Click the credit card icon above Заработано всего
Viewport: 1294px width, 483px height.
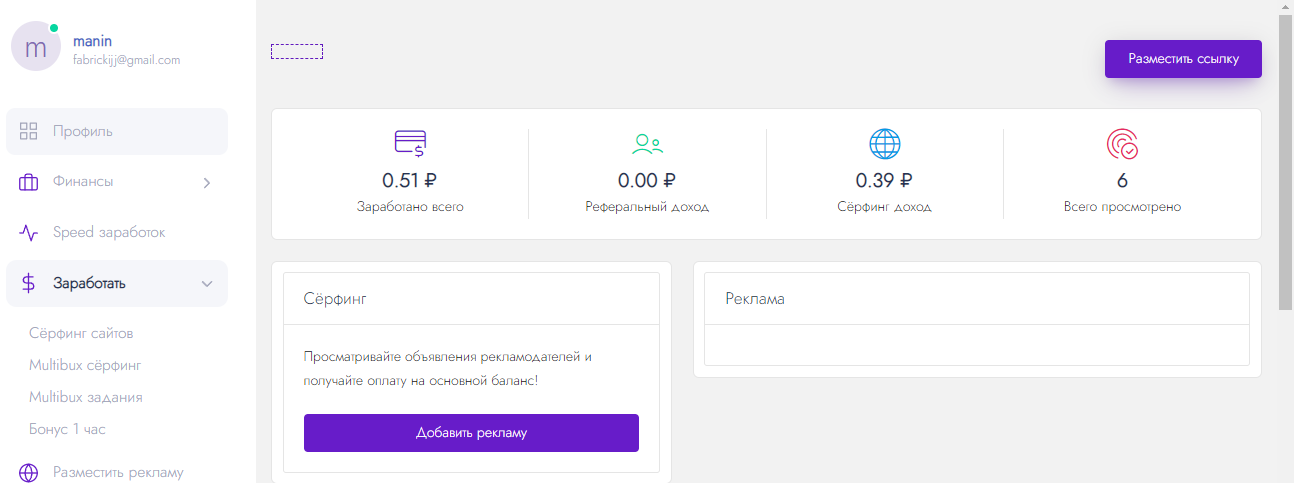click(x=410, y=145)
